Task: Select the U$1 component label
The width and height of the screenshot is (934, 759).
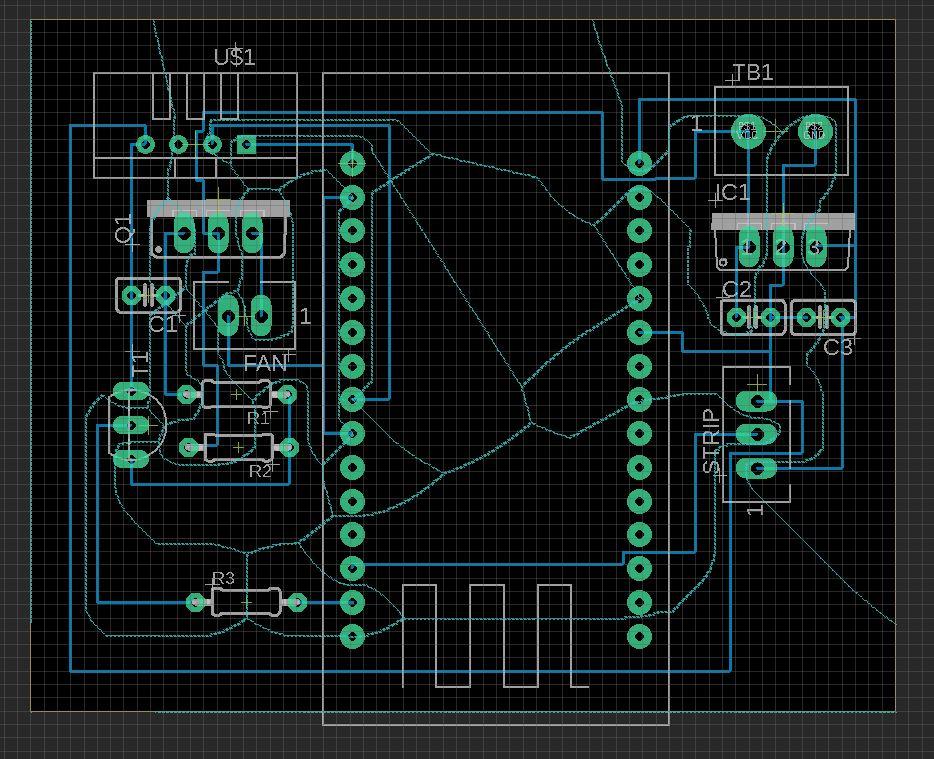Action: [235, 58]
